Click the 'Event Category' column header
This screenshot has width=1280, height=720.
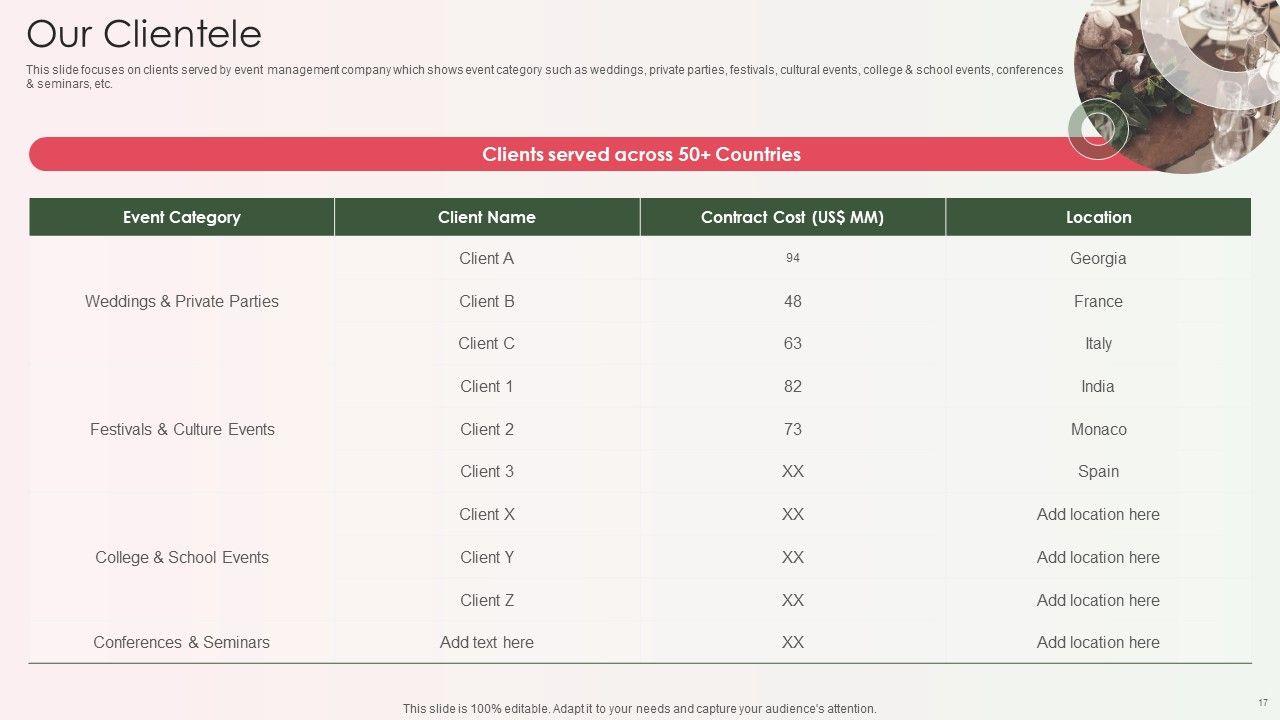point(182,217)
